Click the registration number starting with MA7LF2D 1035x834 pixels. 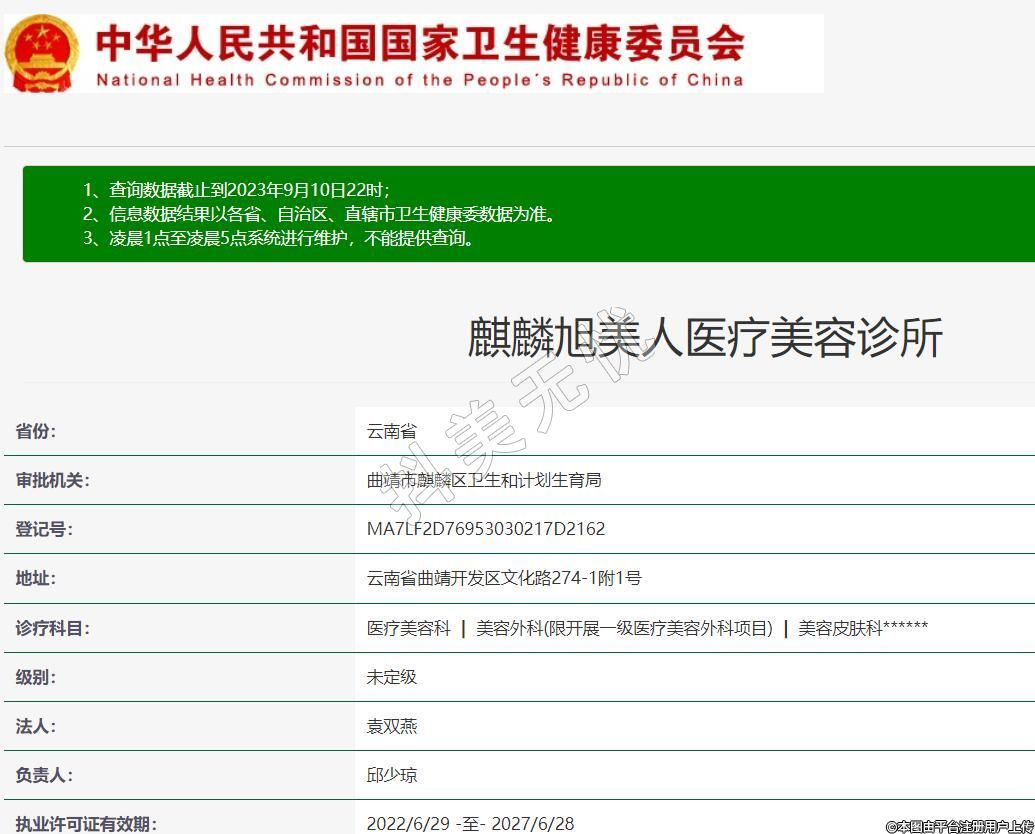point(486,529)
